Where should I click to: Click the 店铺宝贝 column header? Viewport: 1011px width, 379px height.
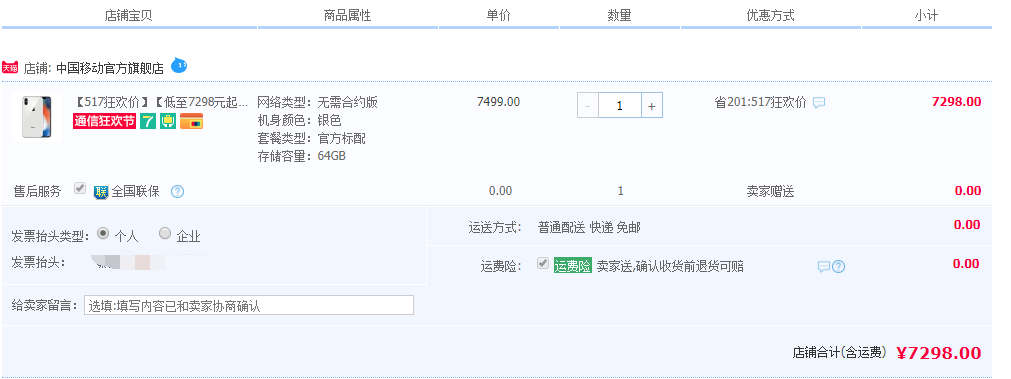[128, 15]
